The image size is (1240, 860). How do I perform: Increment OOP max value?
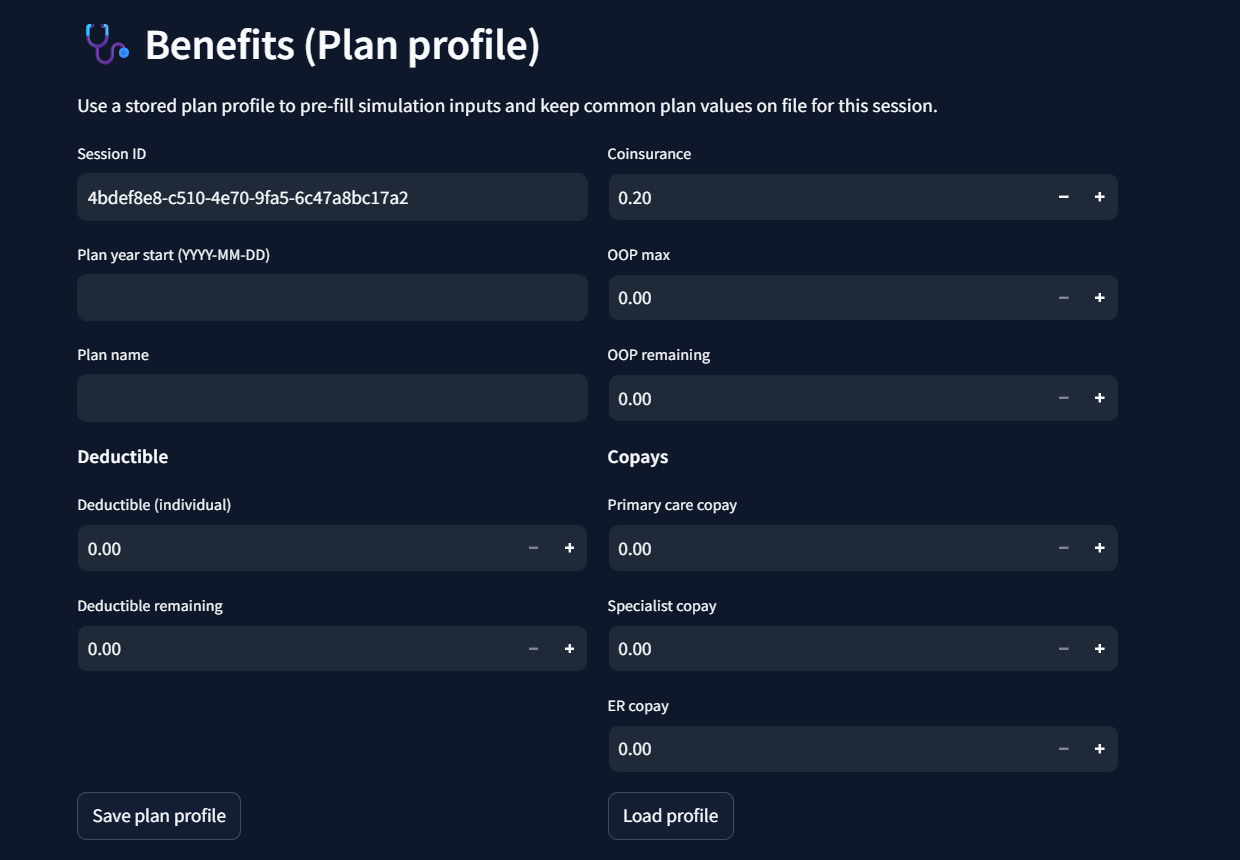pyautogui.click(x=1099, y=298)
